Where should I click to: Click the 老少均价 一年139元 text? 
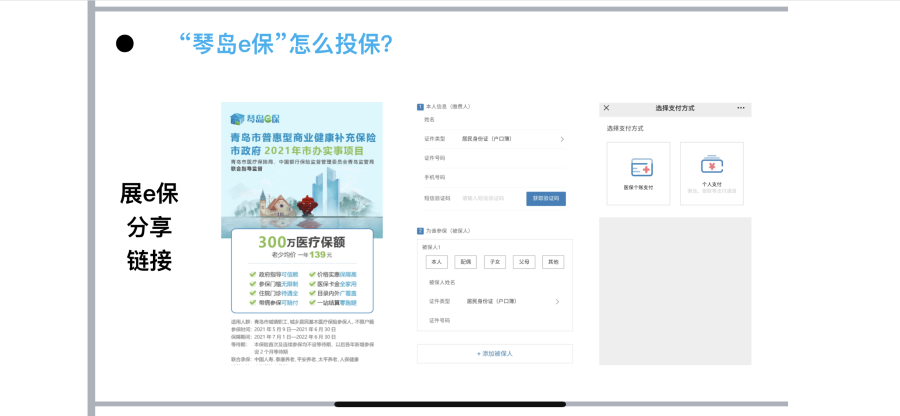[302, 255]
